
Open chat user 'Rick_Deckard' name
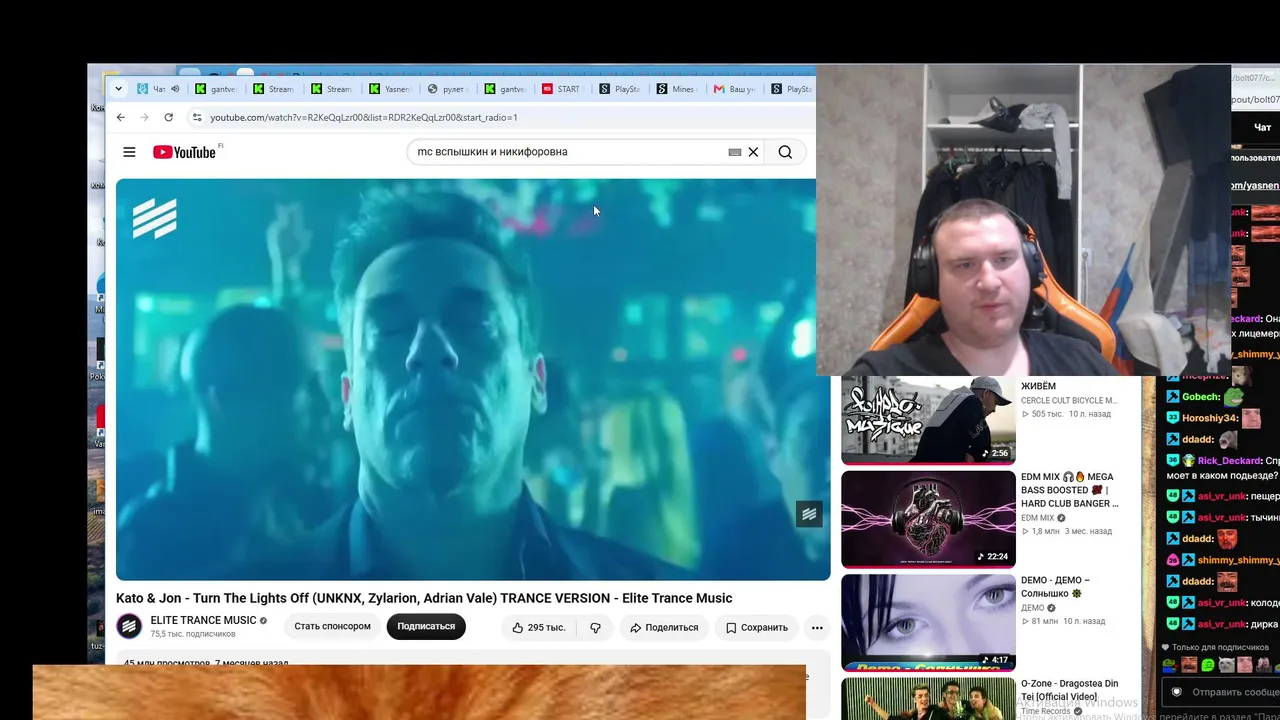click(x=1229, y=461)
